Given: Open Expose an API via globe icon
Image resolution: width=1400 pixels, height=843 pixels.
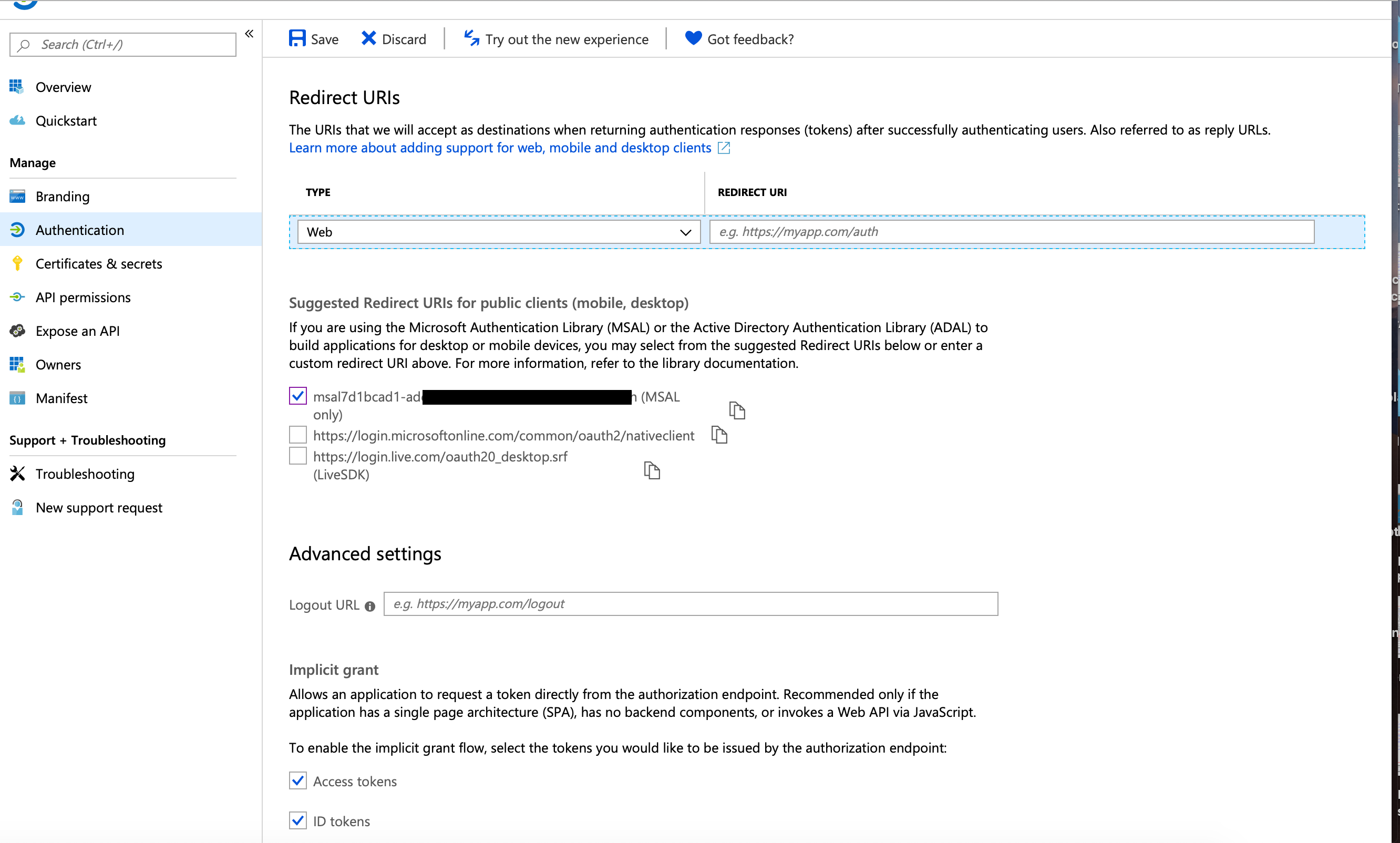Looking at the screenshot, I should click(x=18, y=331).
